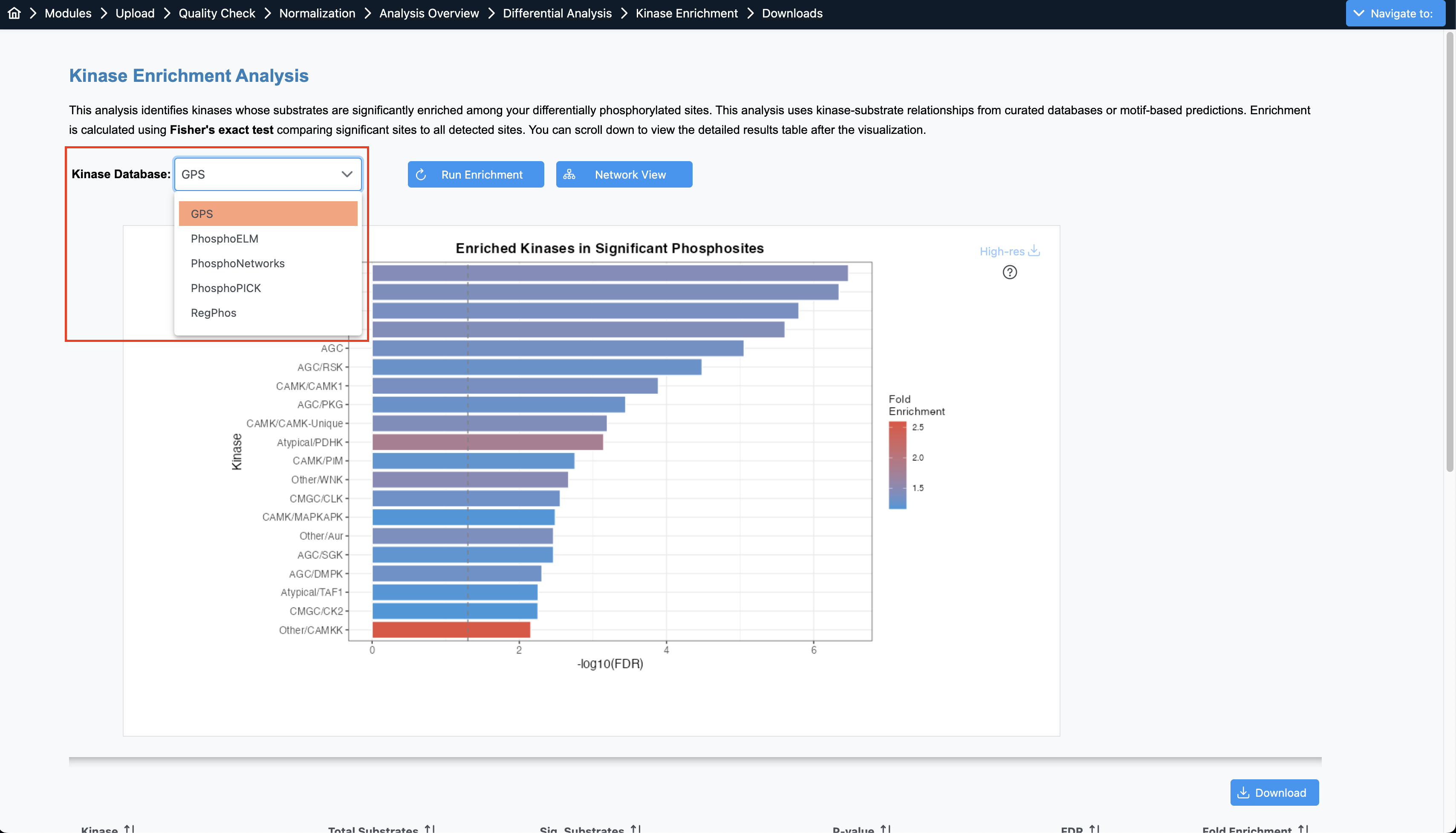
Task: Select PhosphoPICK from the list
Action: coord(225,288)
